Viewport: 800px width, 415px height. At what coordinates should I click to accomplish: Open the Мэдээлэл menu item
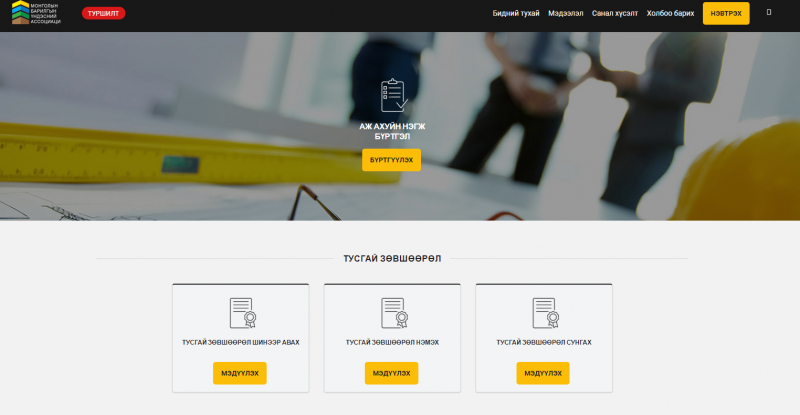point(566,14)
